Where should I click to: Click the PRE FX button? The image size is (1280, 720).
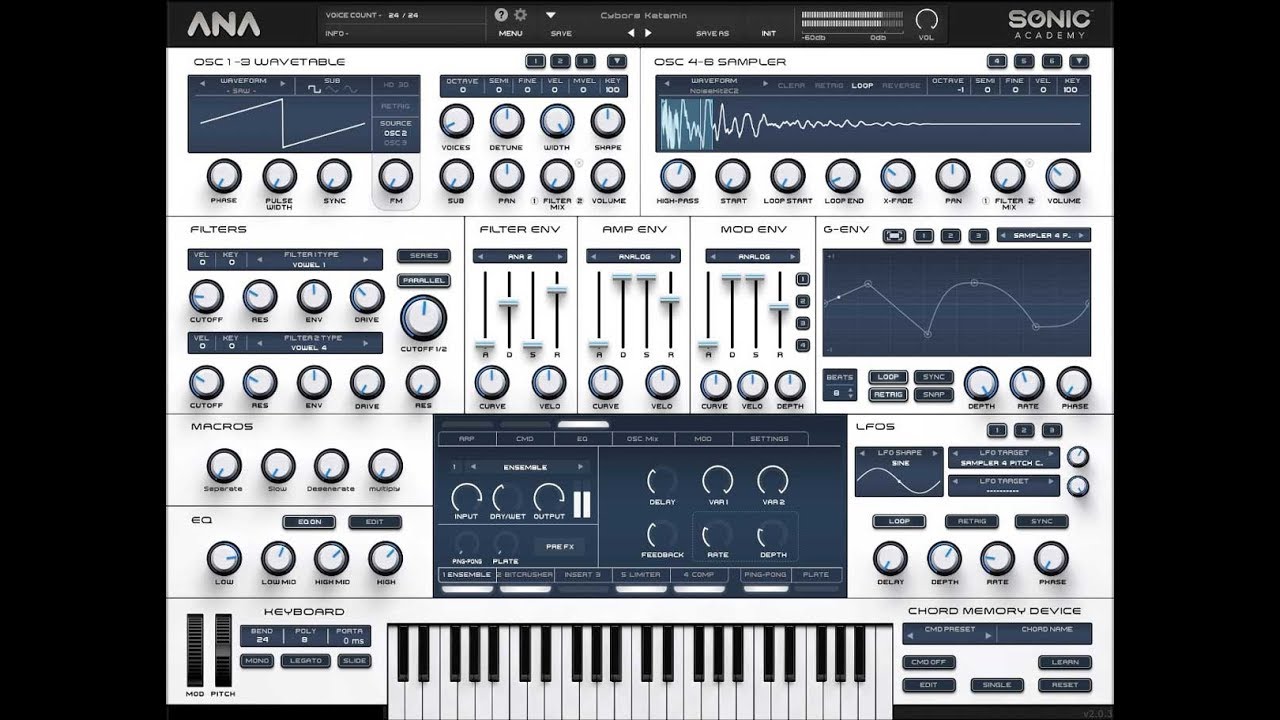(x=560, y=546)
